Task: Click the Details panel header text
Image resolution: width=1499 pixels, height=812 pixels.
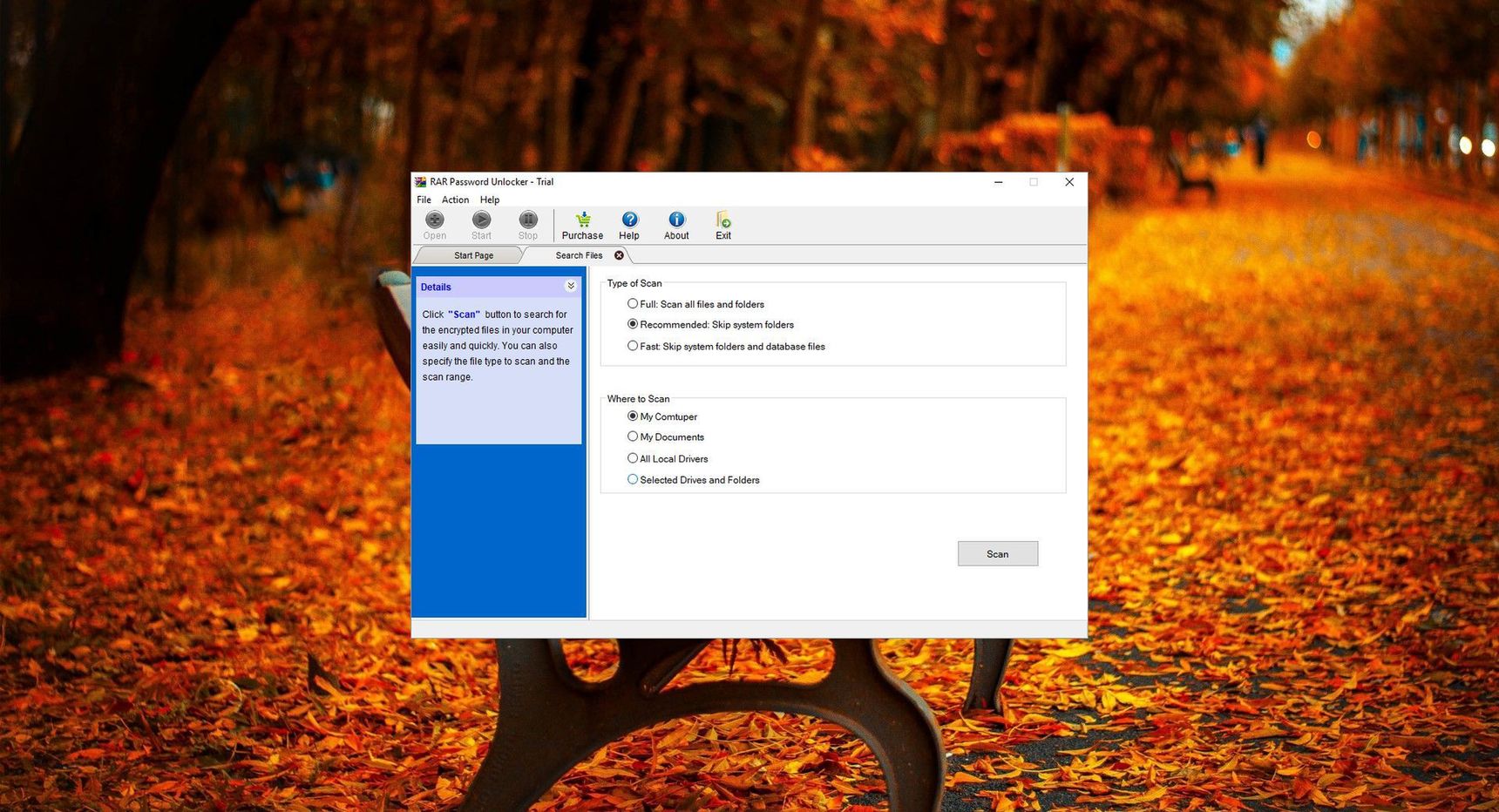Action: point(436,287)
